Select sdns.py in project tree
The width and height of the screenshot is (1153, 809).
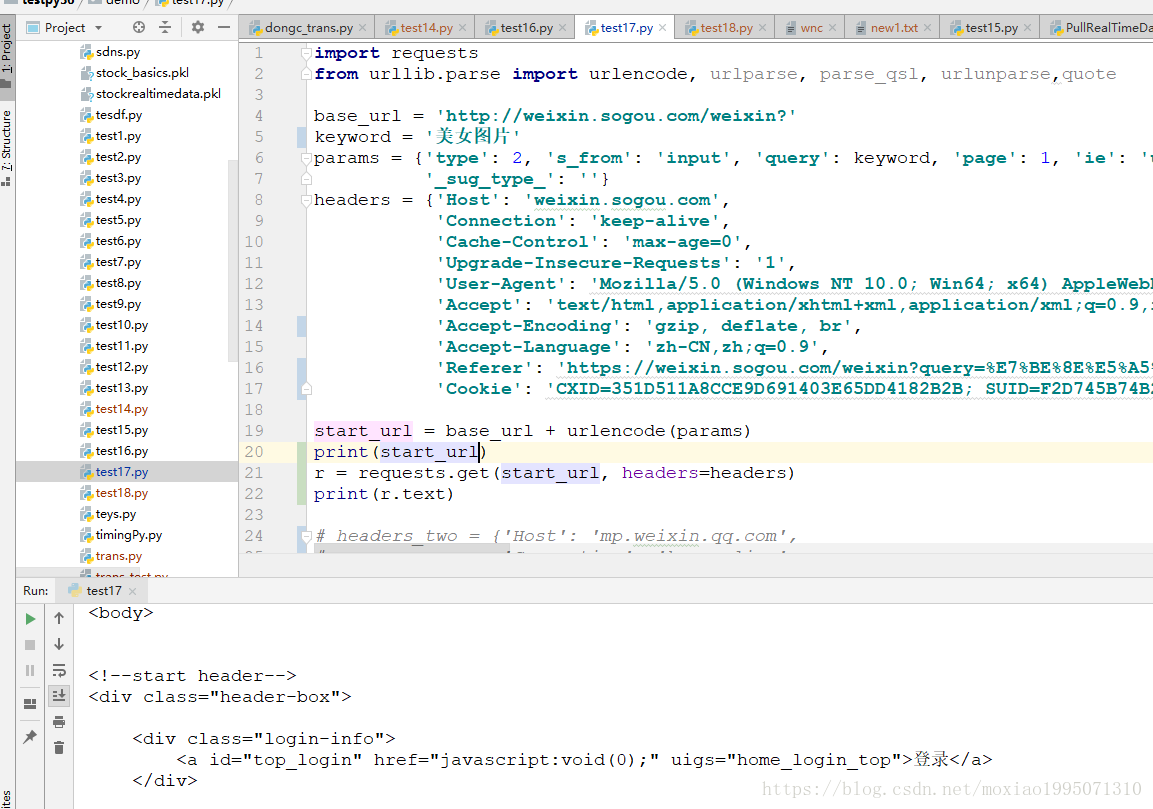coord(118,52)
